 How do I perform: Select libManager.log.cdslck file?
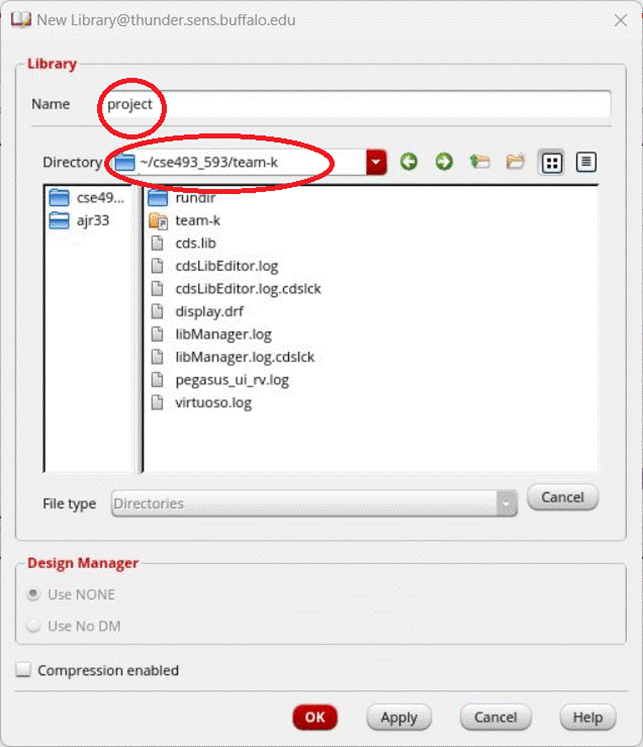tap(232, 357)
